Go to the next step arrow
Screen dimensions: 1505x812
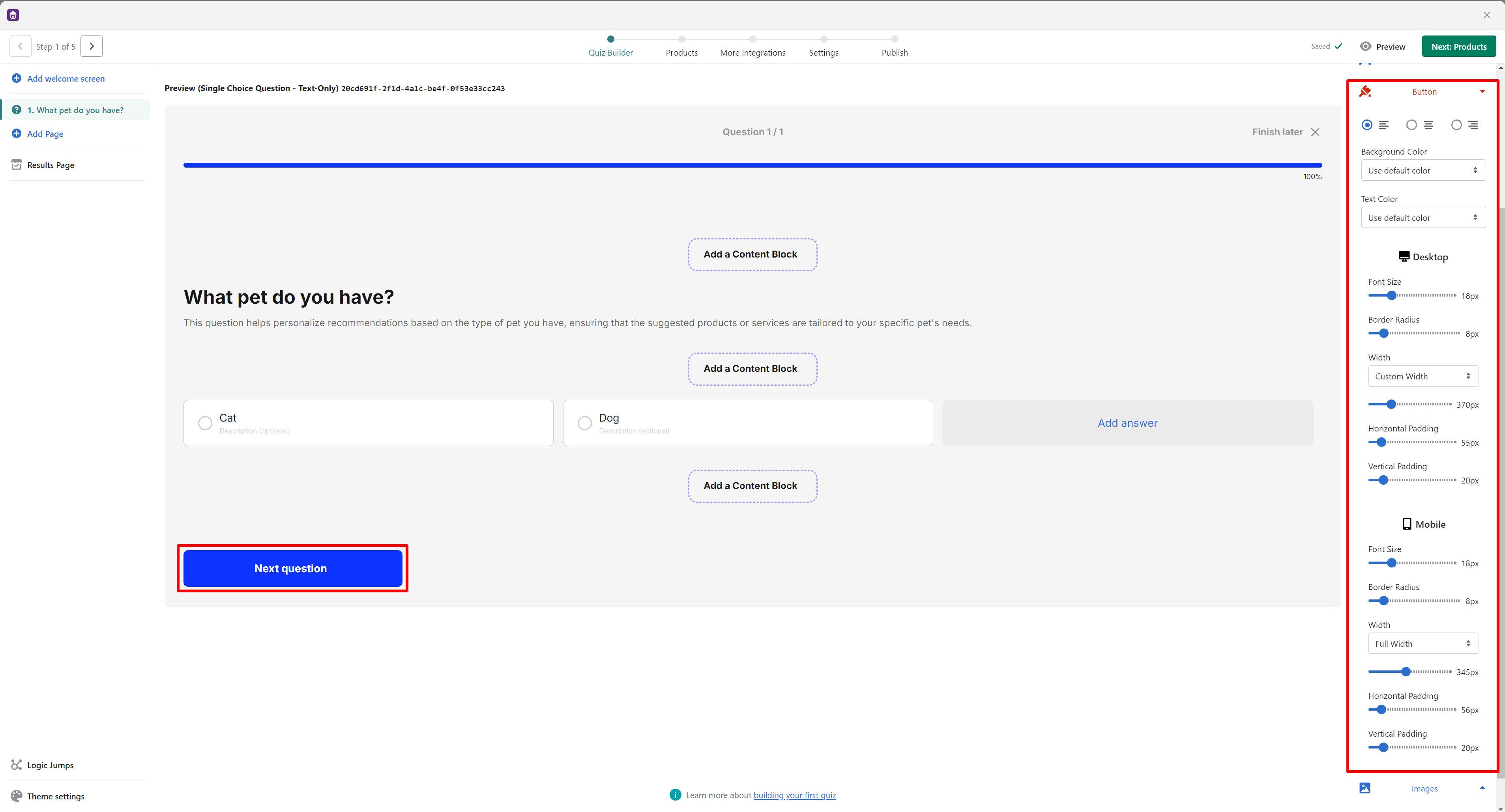(x=92, y=46)
